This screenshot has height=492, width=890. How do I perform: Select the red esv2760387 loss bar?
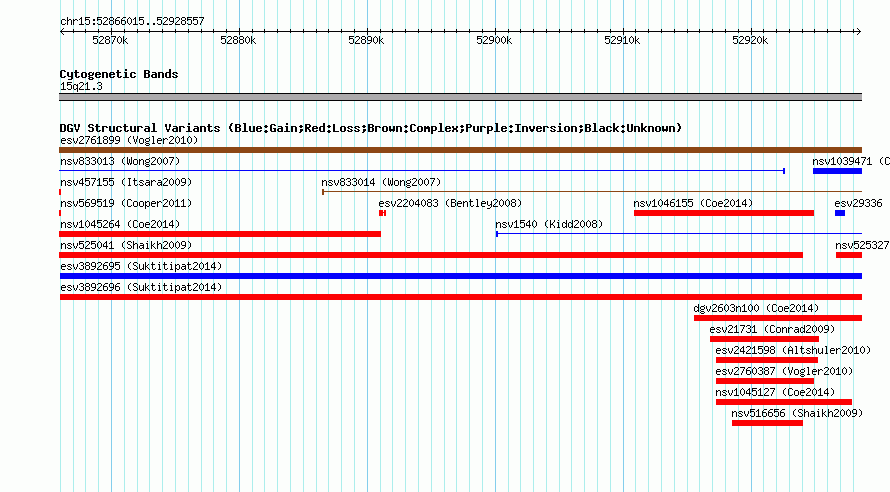tap(765, 381)
